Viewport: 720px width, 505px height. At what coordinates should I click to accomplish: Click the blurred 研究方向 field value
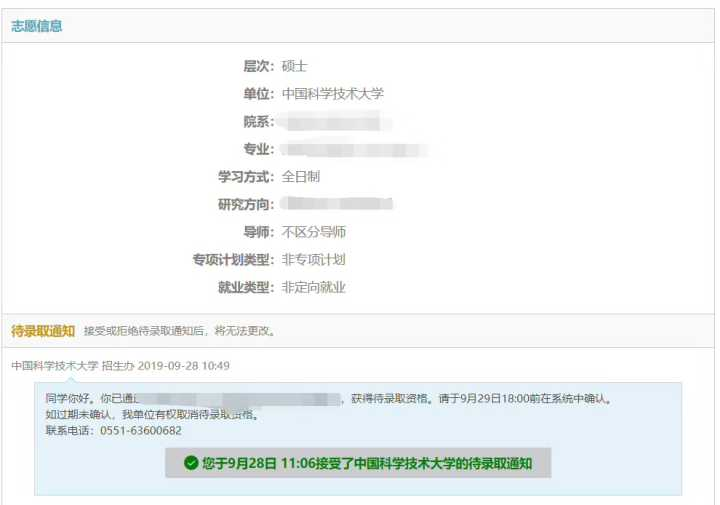(337, 204)
